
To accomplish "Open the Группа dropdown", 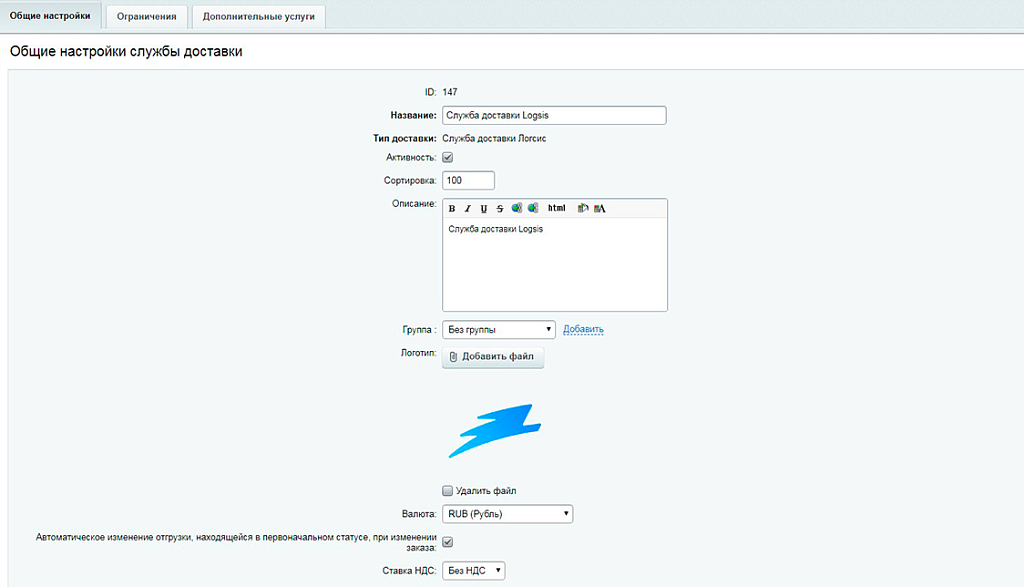I will pos(498,329).
